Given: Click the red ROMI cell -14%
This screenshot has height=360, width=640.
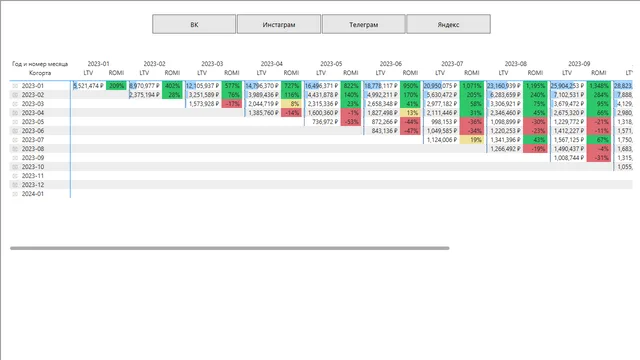Looking at the screenshot, I should [x=291, y=113].
